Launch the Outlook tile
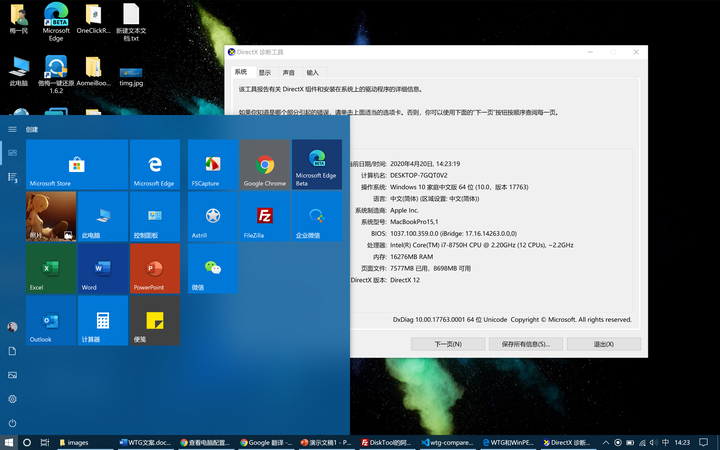This screenshot has height=450, width=720. pos(51,320)
